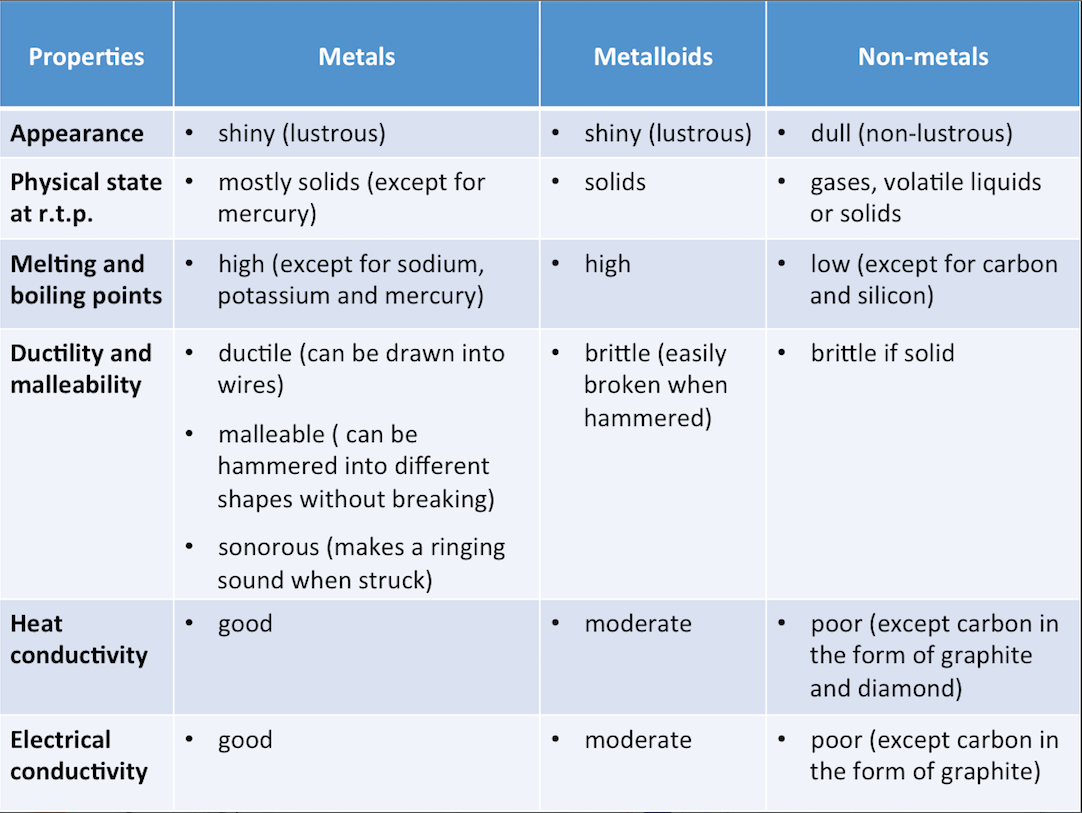Select 'low (except for carbon and silicon)' text
The width and height of the screenshot is (1082, 813).
(x=933, y=280)
